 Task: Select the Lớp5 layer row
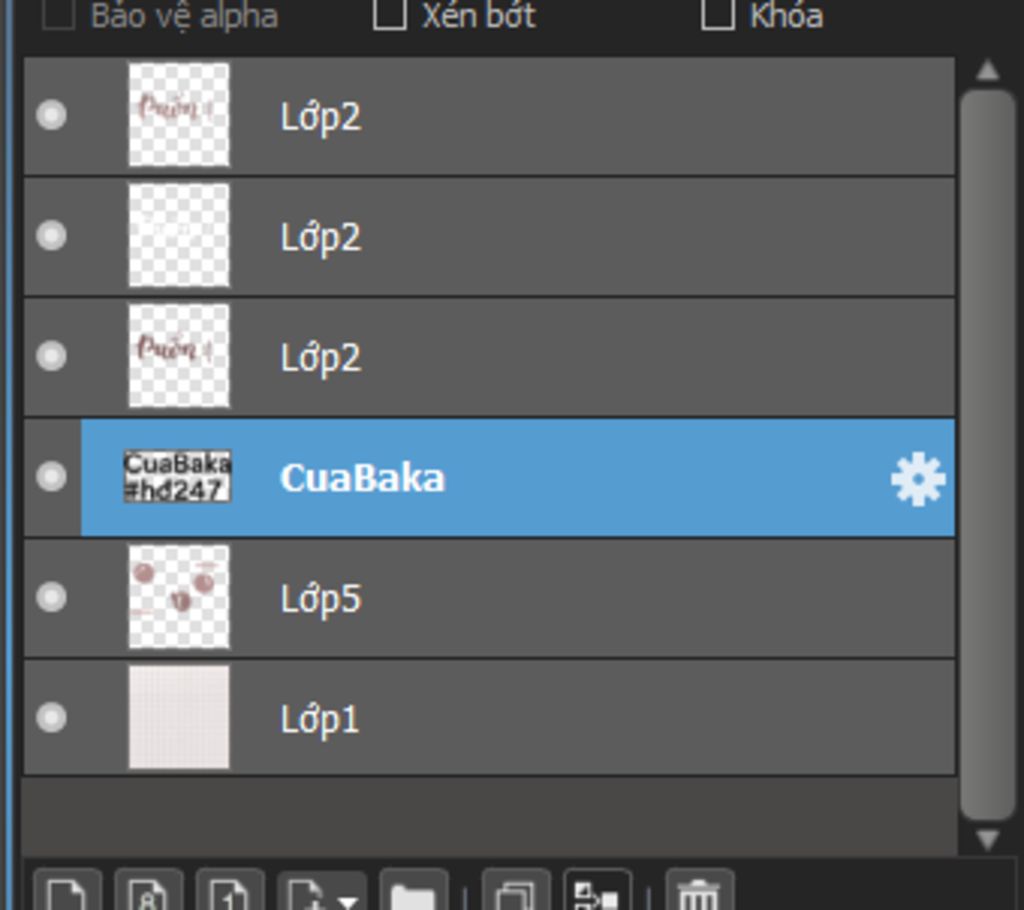pos(489,598)
